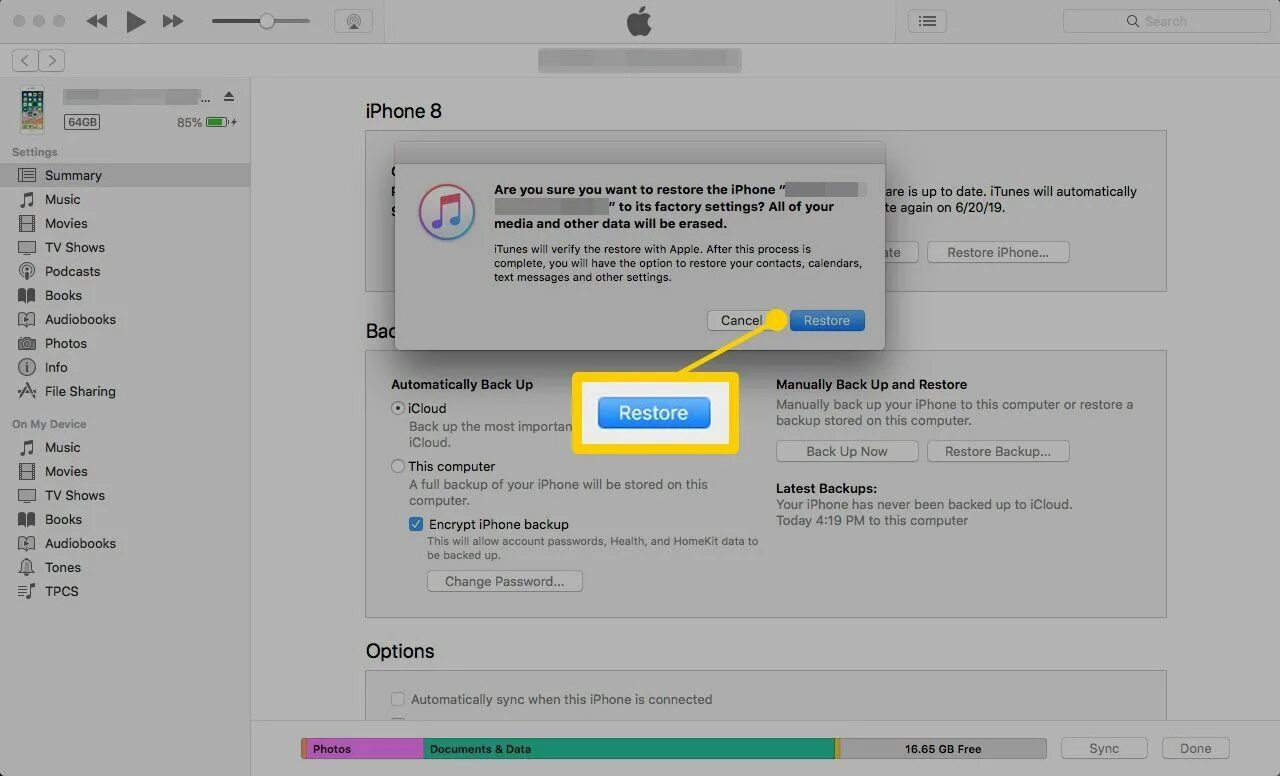Cancel the restore confirmation dialog
Image resolution: width=1280 pixels, height=776 pixels.
coord(741,320)
